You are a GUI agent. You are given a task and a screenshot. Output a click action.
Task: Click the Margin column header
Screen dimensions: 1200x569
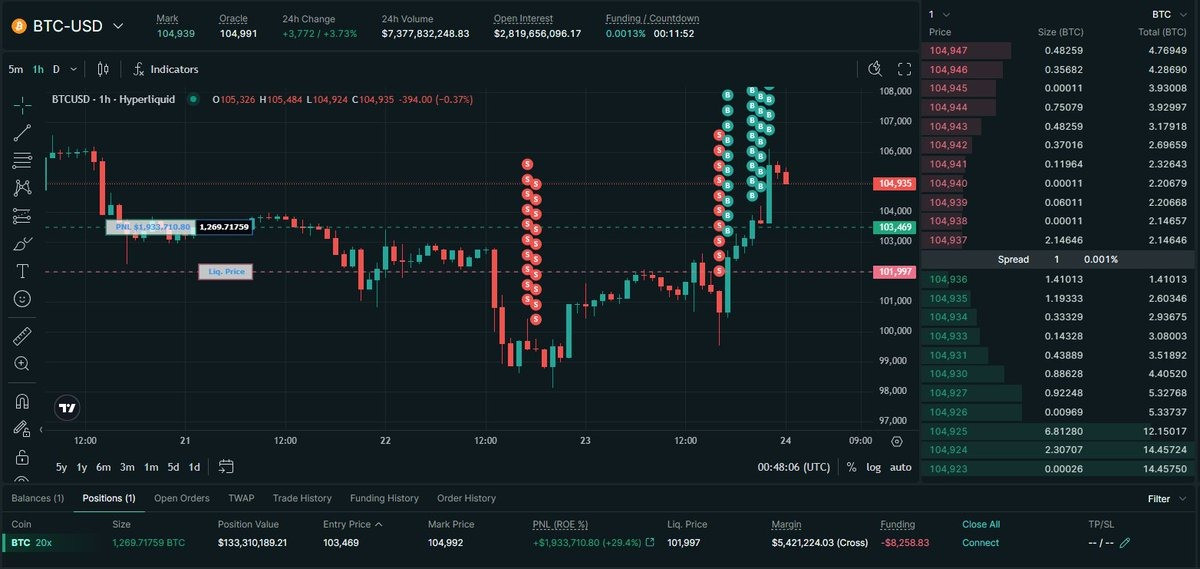click(x=786, y=524)
